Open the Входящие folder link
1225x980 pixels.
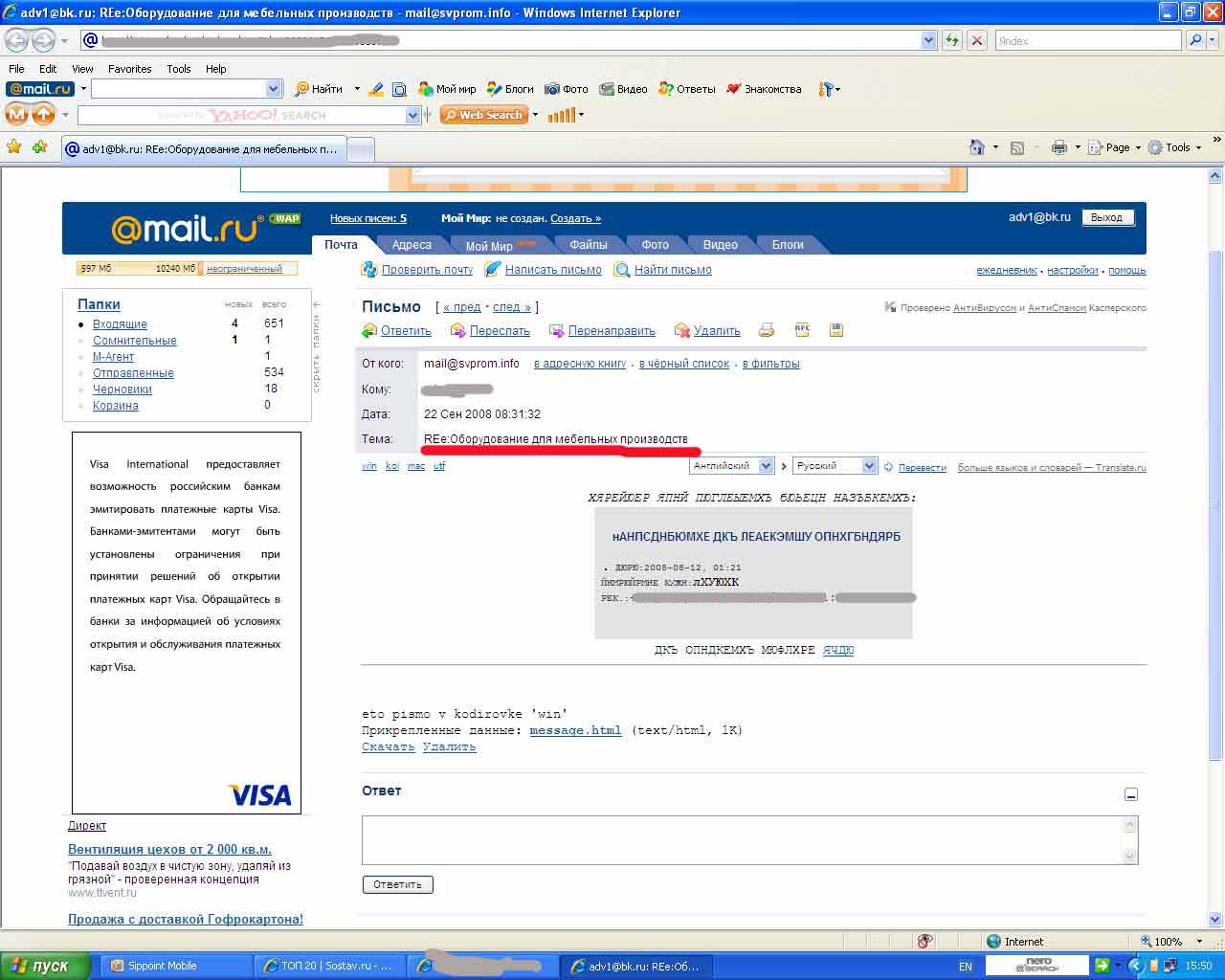[x=120, y=324]
